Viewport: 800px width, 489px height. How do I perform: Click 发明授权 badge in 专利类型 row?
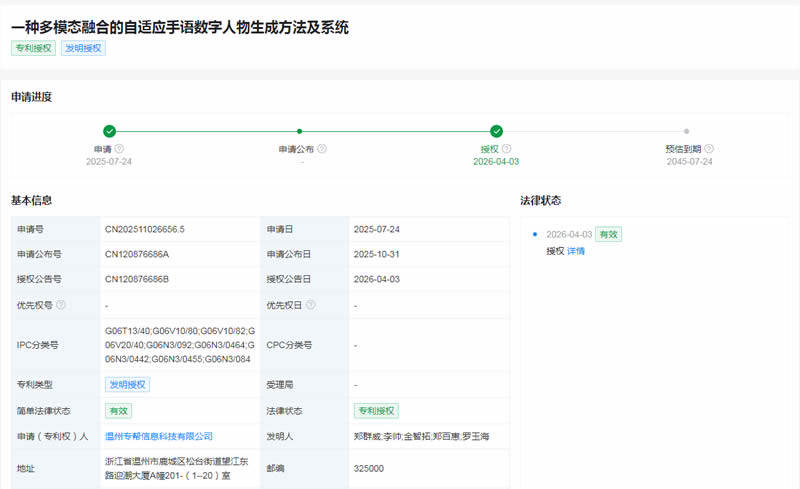click(128, 384)
